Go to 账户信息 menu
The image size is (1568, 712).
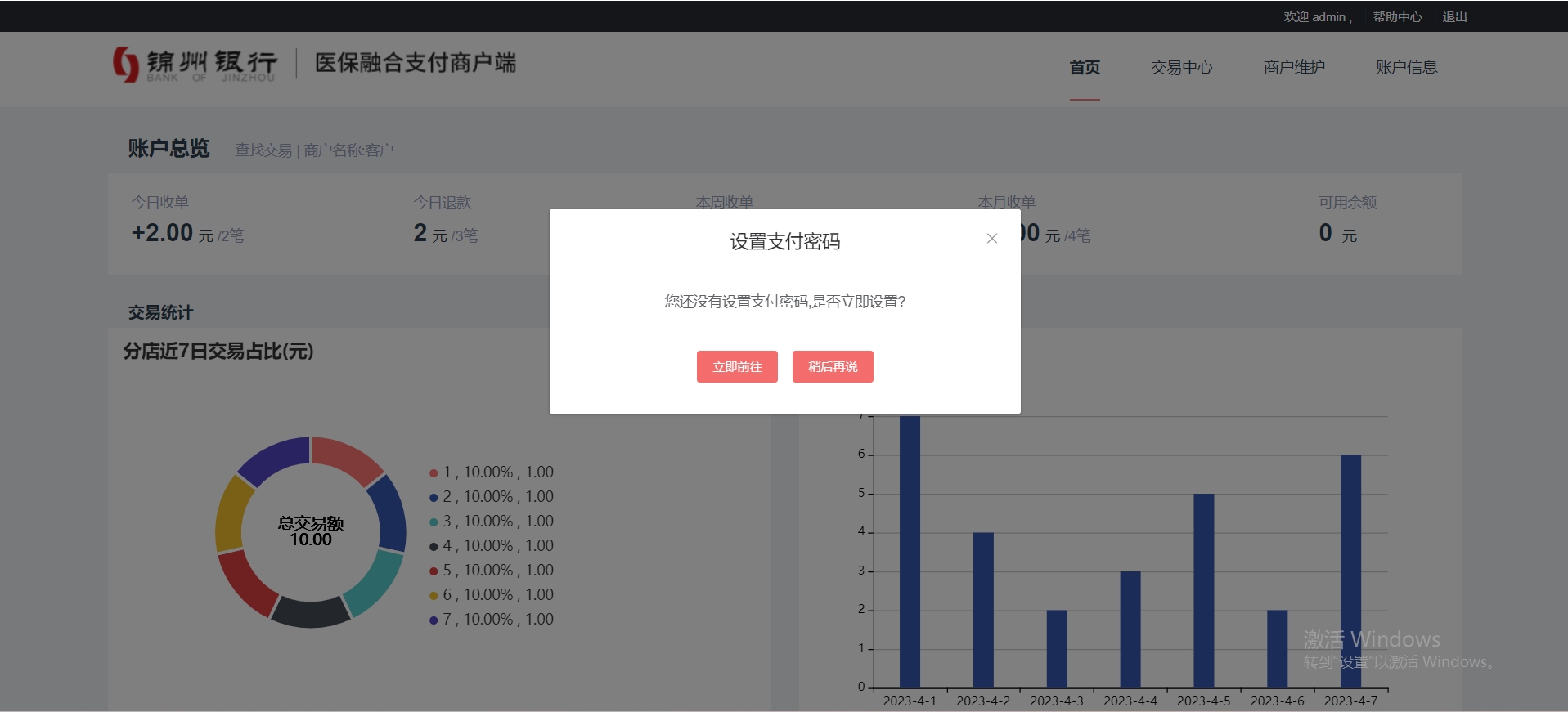tap(1407, 67)
